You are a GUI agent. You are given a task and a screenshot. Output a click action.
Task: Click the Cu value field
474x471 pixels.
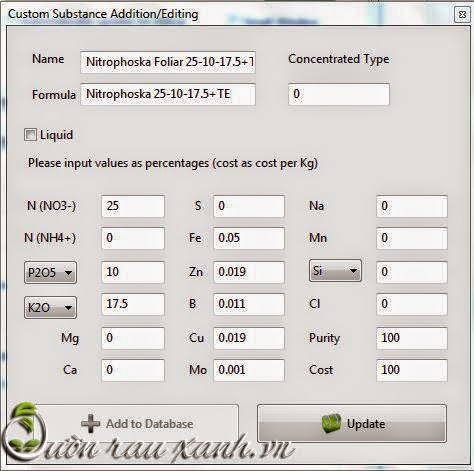249,338
